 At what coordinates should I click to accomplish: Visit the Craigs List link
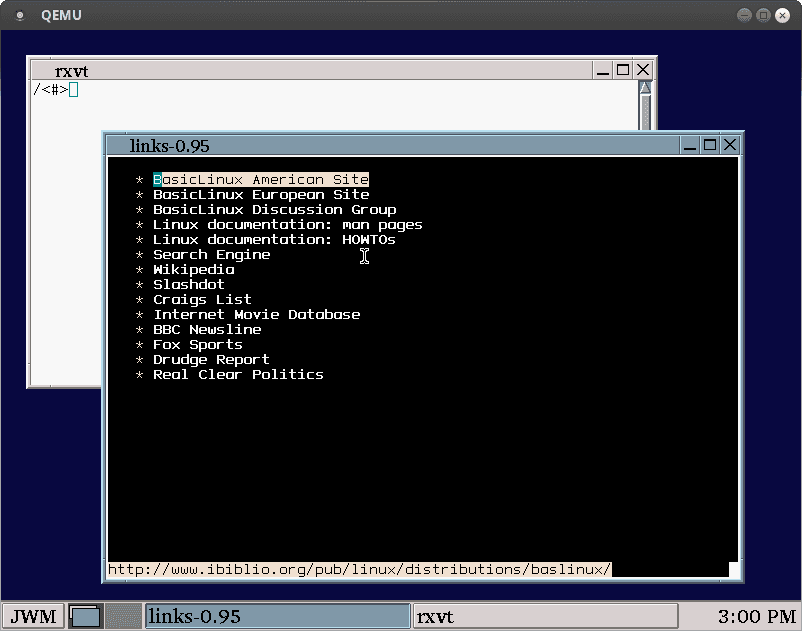coord(203,300)
